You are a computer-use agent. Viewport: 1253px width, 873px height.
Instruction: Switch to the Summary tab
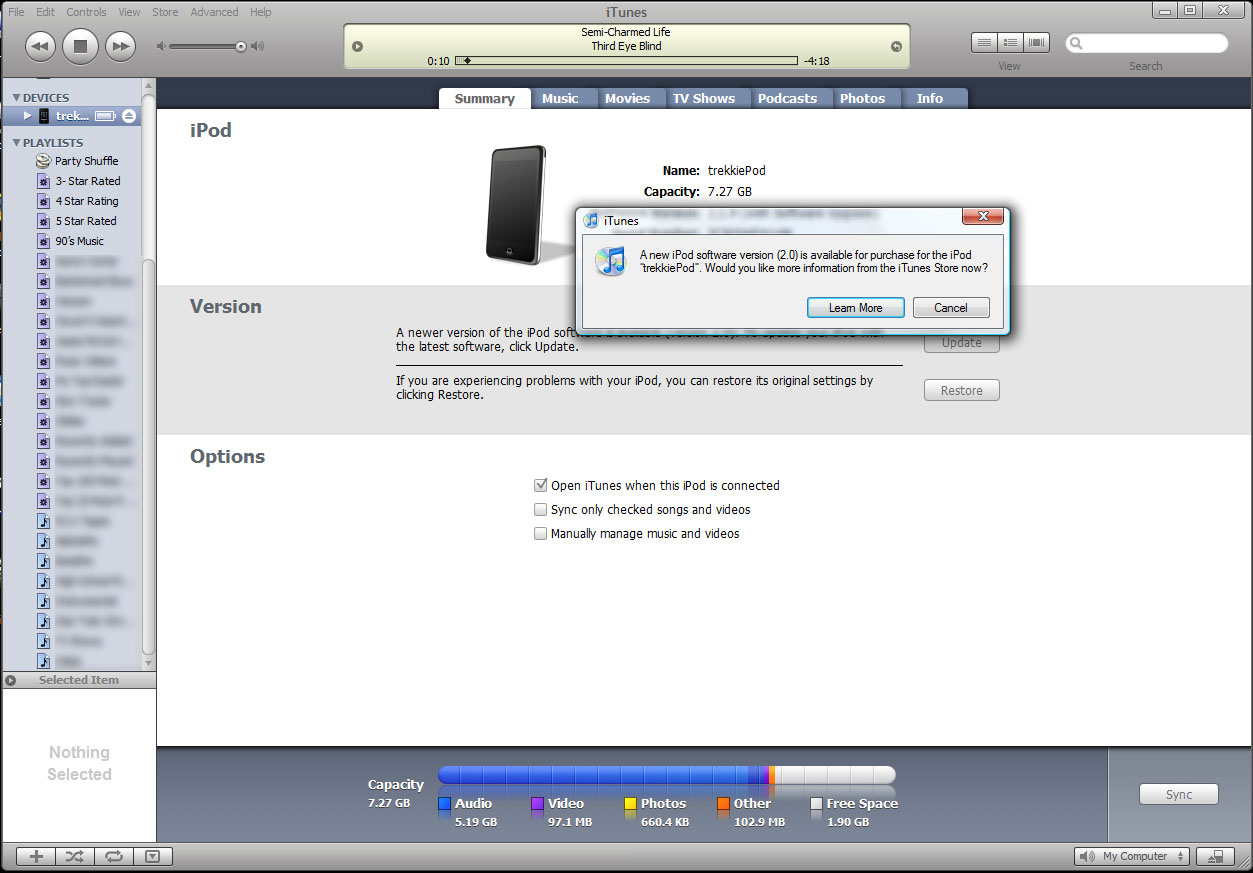click(485, 98)
